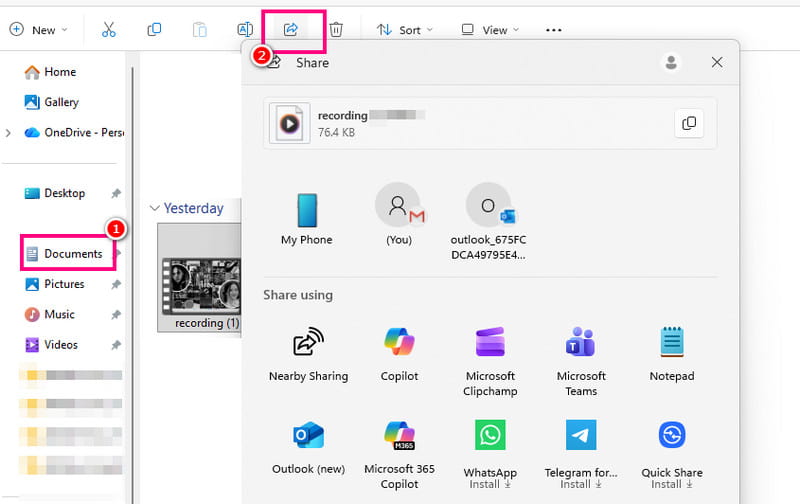The height and width of the screenshot is (504, 800).
Task: Expand the OneDrive tree node
Action: point(9,132)
